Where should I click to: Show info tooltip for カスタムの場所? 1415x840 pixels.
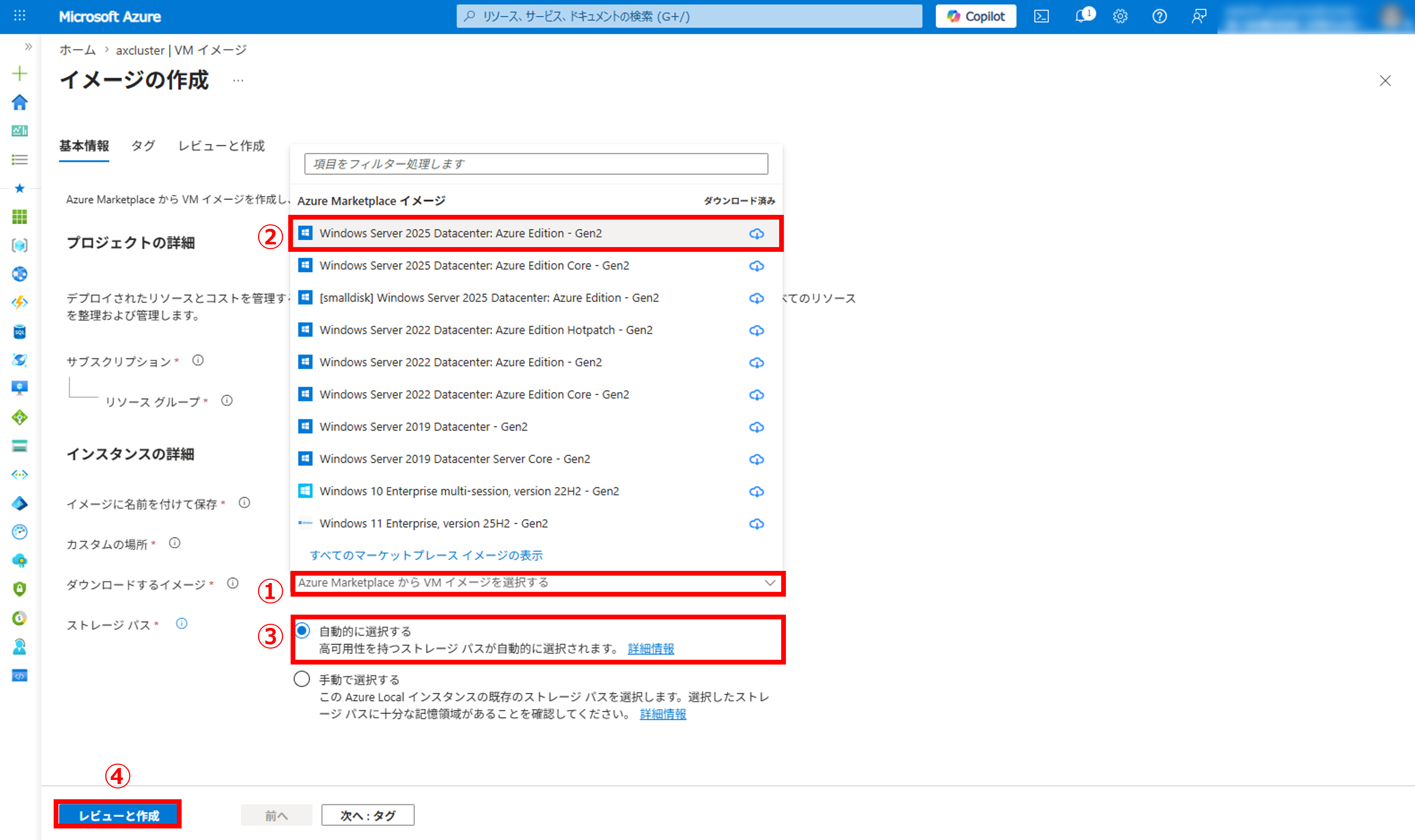(175, 543)
